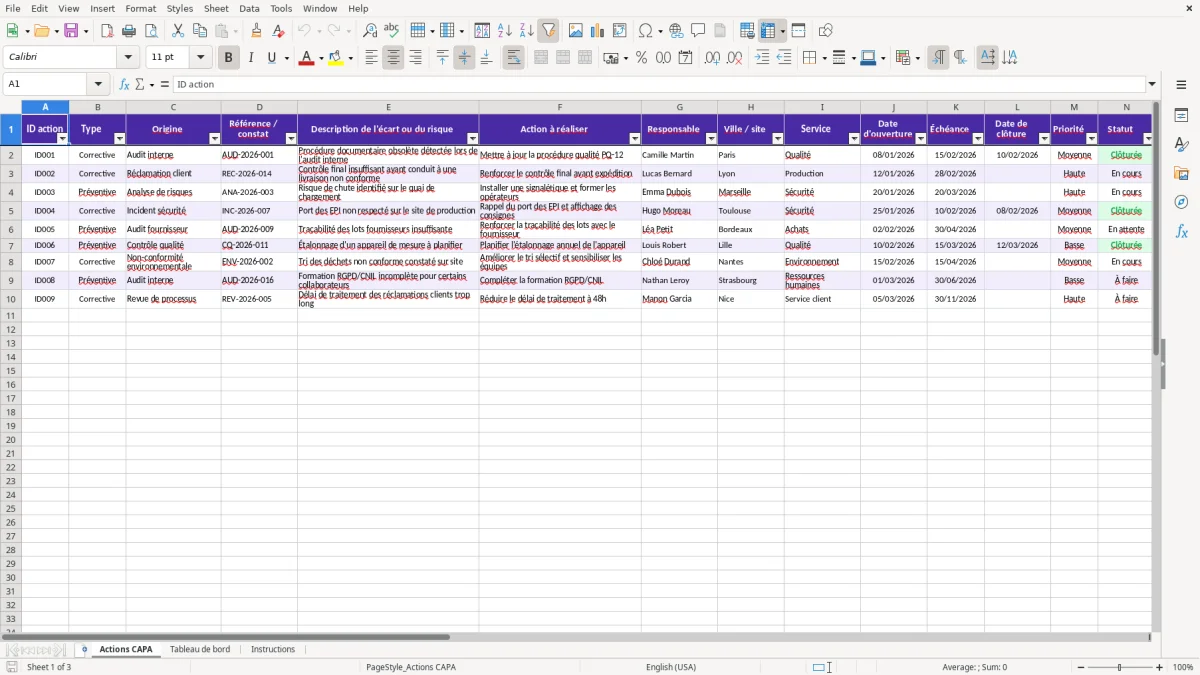Open the Type column filter dropdown
Viewport: 1200px width, 675px height.
[x=120, y=139]
